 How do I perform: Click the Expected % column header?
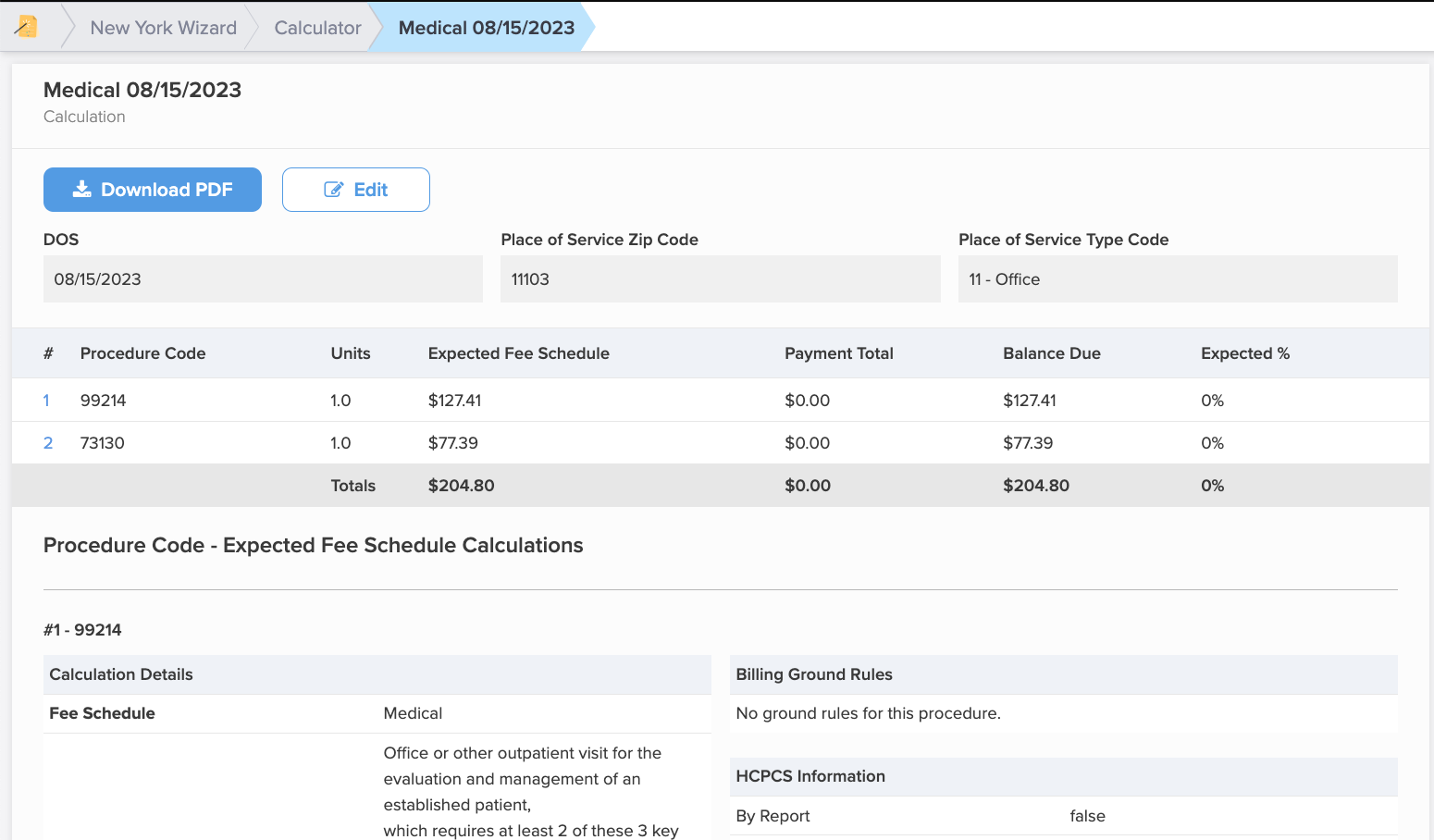click(1244, 353)
